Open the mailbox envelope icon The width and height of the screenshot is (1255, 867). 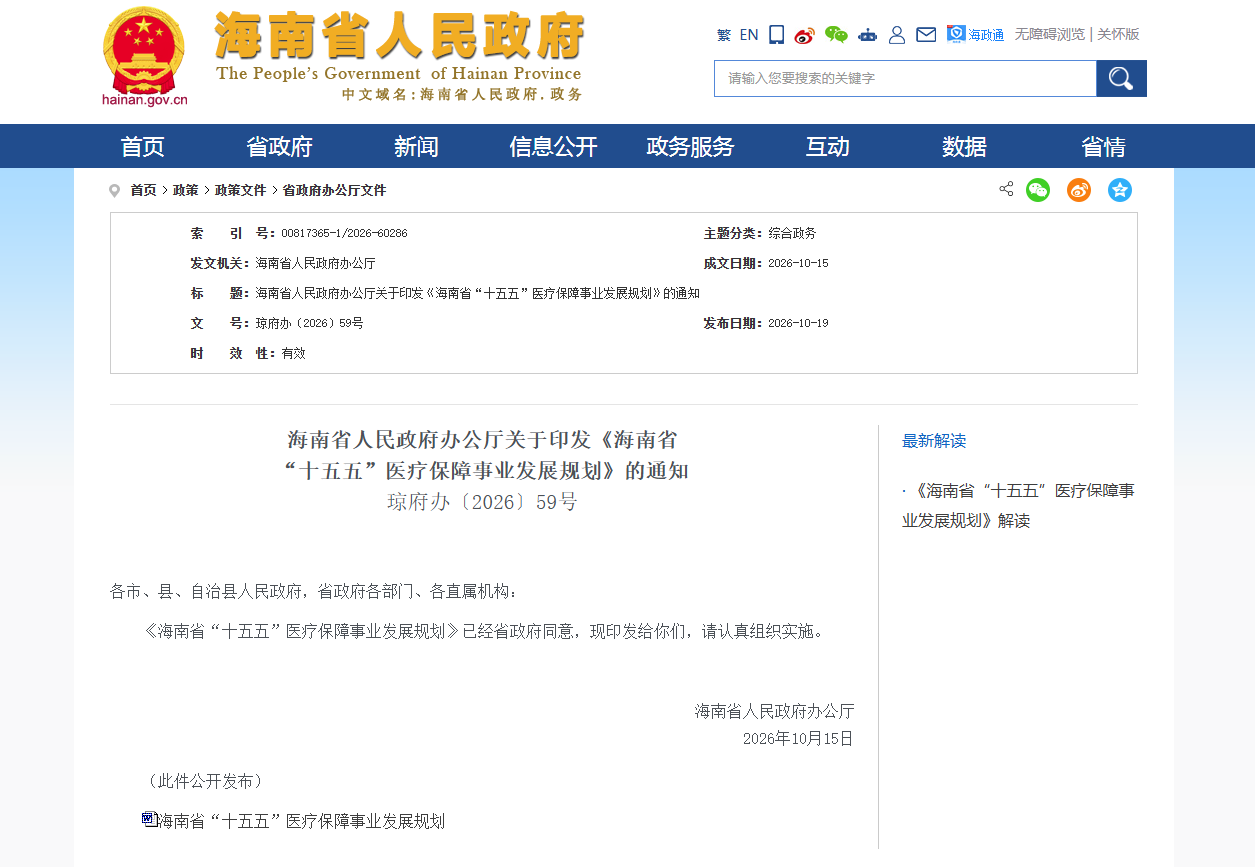927,35
